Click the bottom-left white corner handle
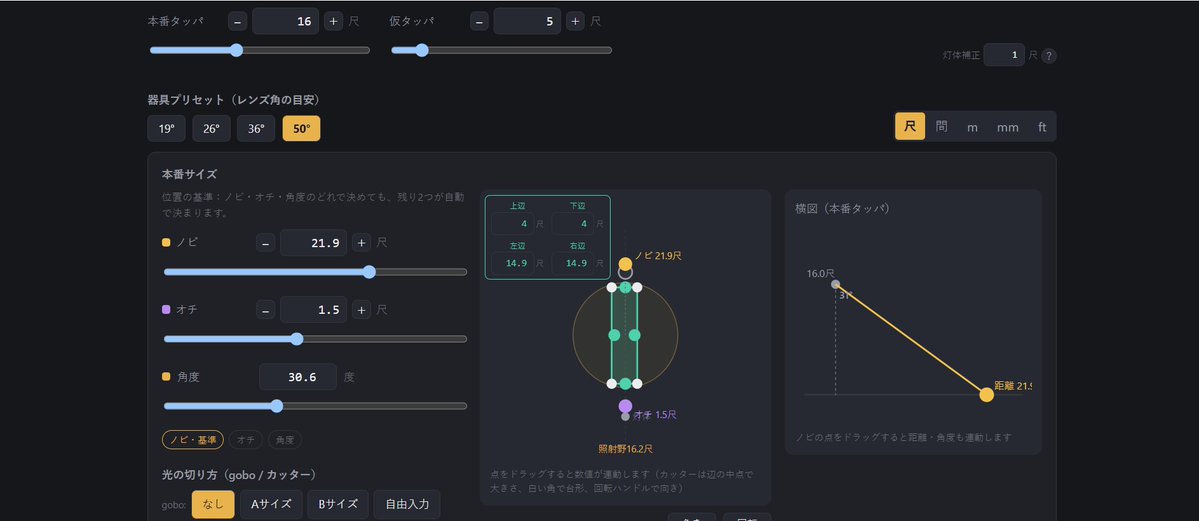Screen dimensions: 1199x521 click(x=612, y=383)
